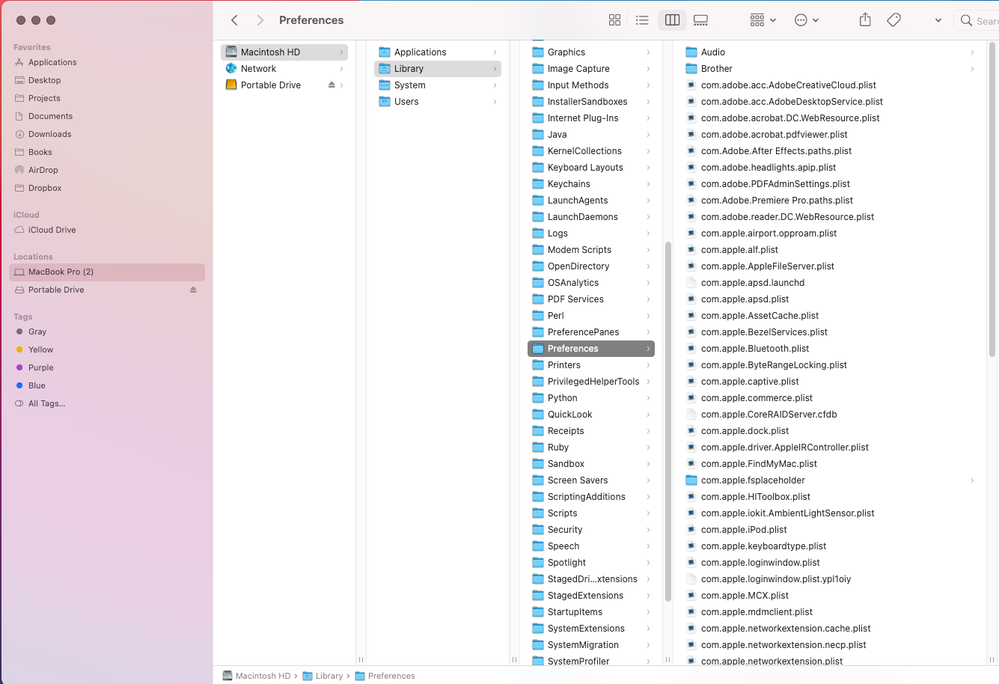Click the Preferences file list scrollbar
Screen dimensions: 999x684
992,200
